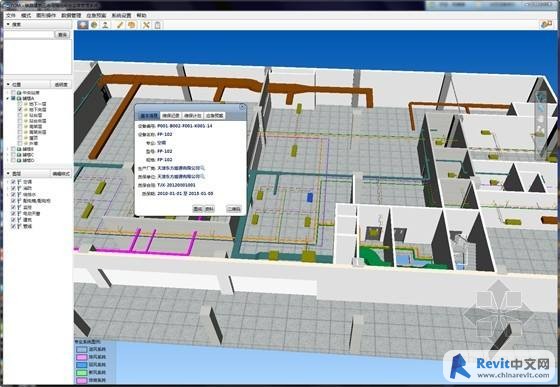The image size is (560, 387).
Task: Click the crossed tools toolbar icon
Action: point(146,25)
